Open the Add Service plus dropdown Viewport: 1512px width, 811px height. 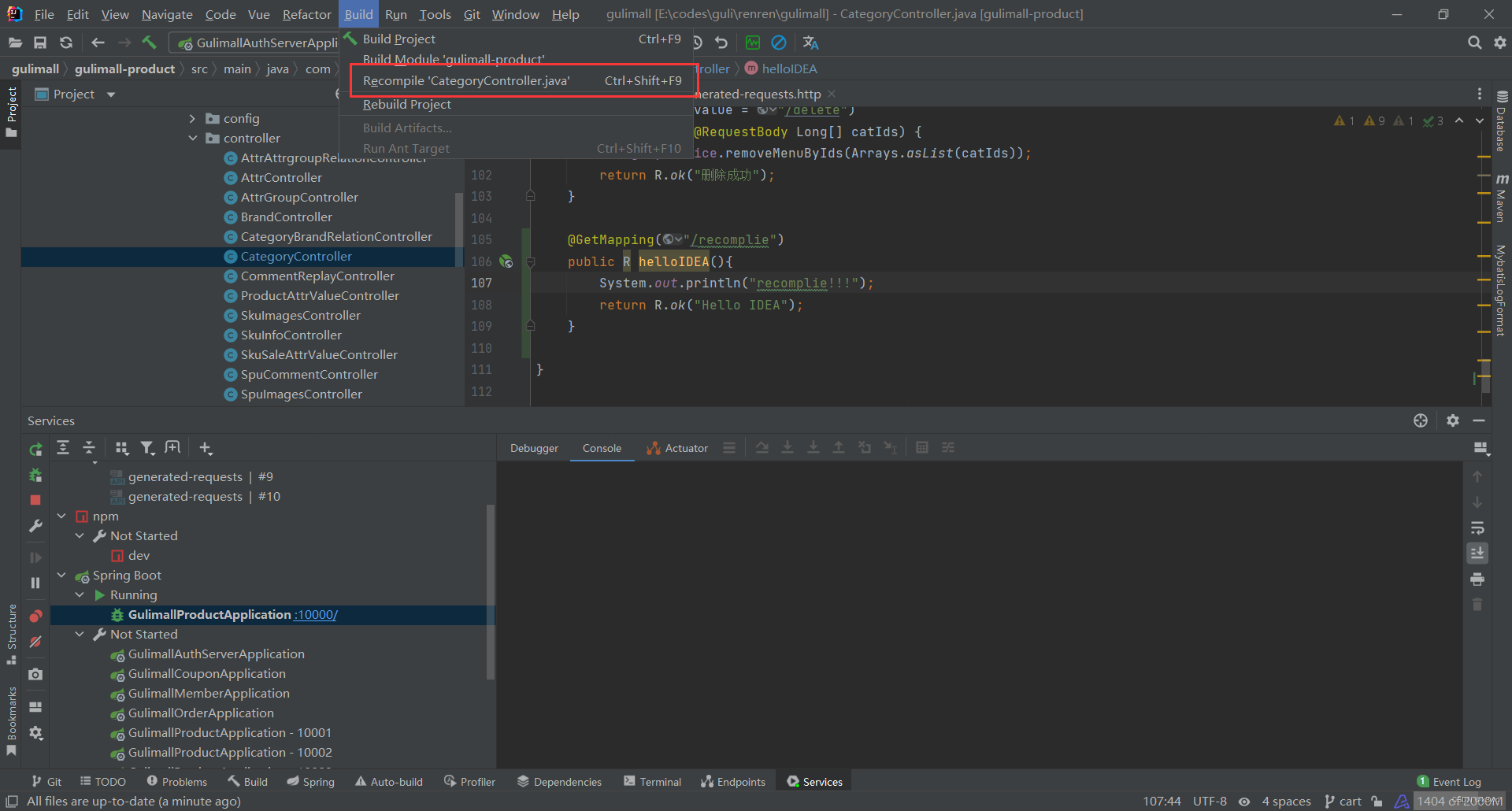click(x=206, y=447)
